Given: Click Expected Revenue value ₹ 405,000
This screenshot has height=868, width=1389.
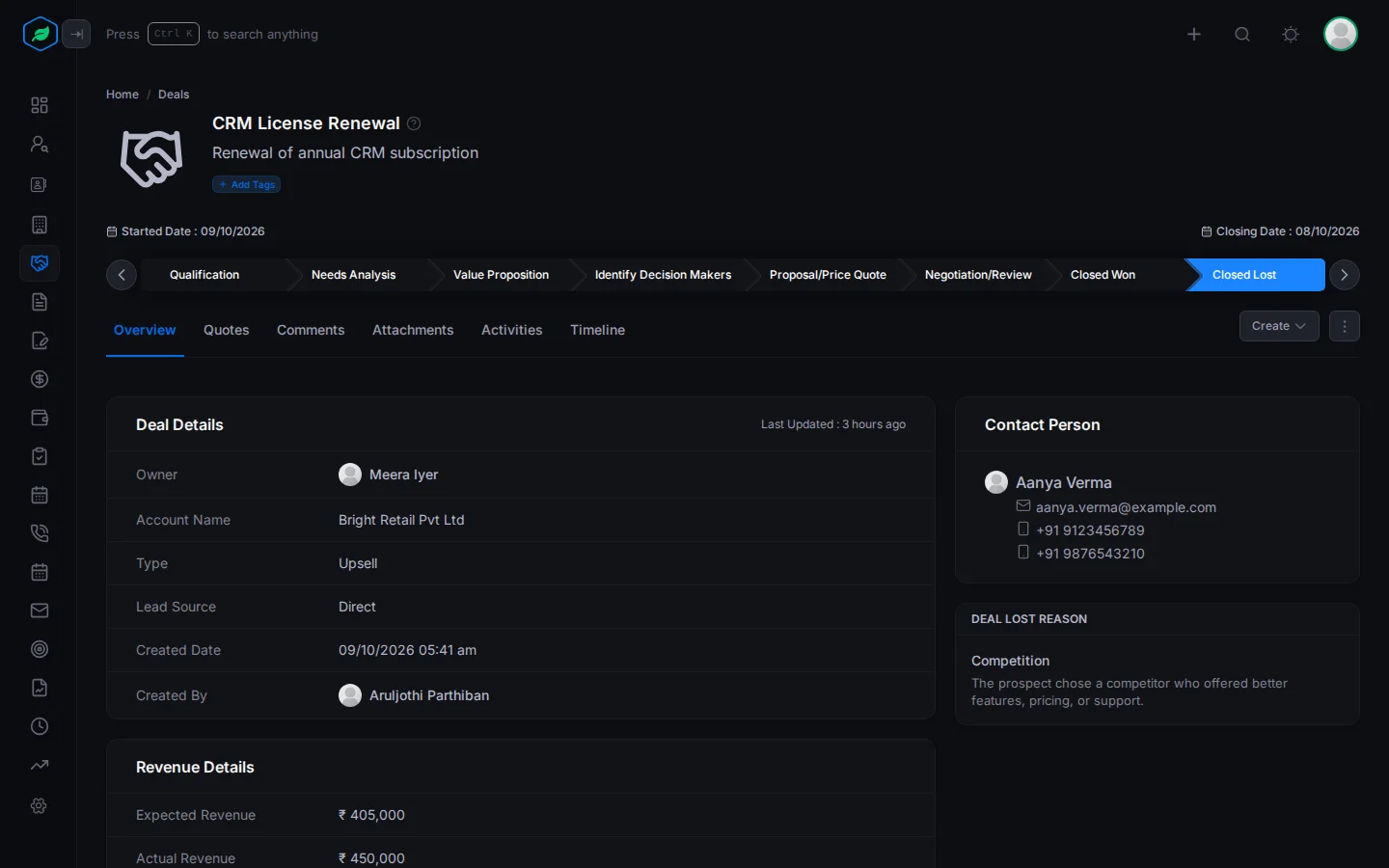Looking at the screenshot, I should (371, 815).
